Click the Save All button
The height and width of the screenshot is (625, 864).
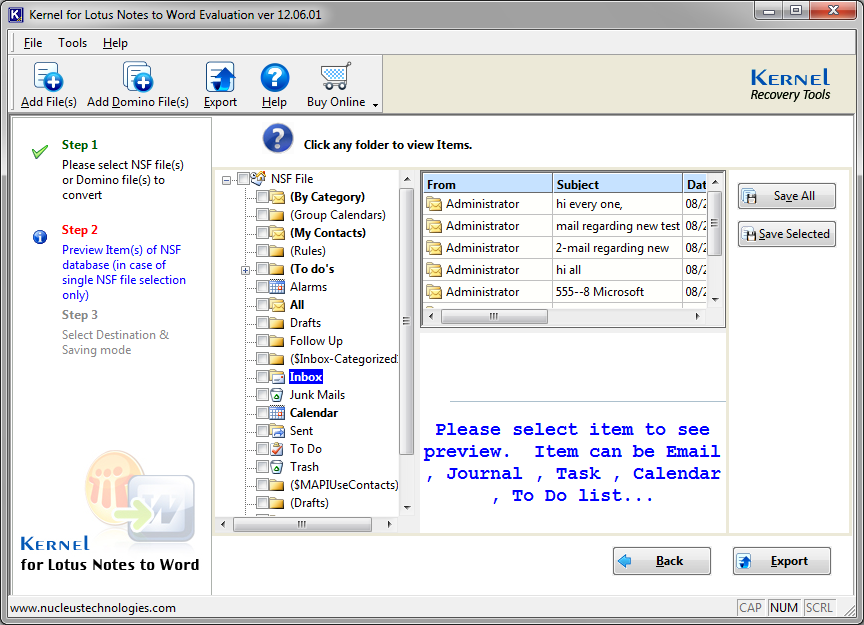[786, 196]
